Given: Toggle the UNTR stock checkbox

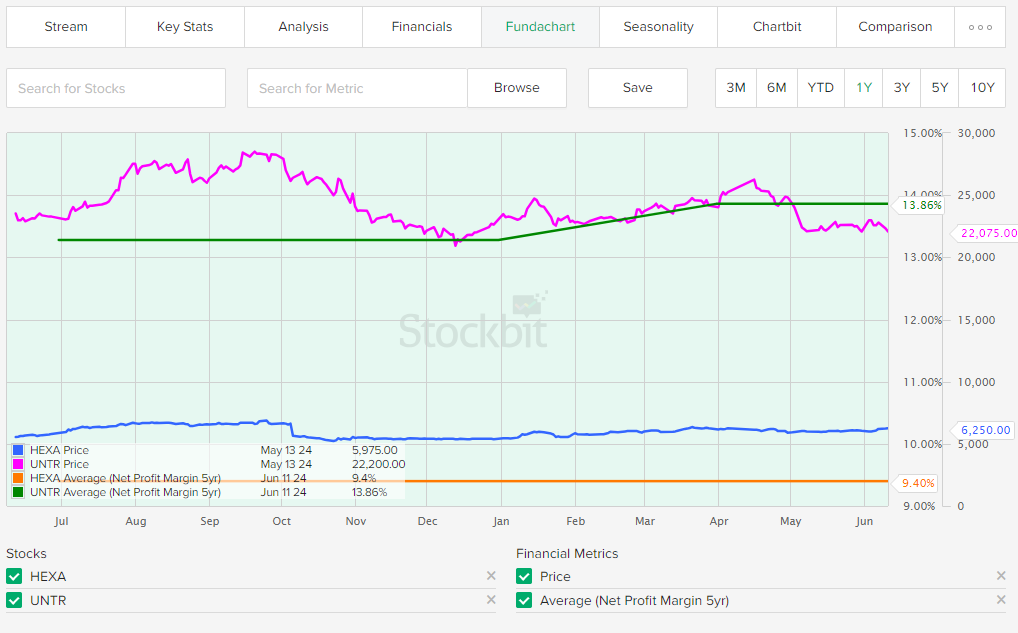Looking at the screenshot, I should (x=14, y=600).
